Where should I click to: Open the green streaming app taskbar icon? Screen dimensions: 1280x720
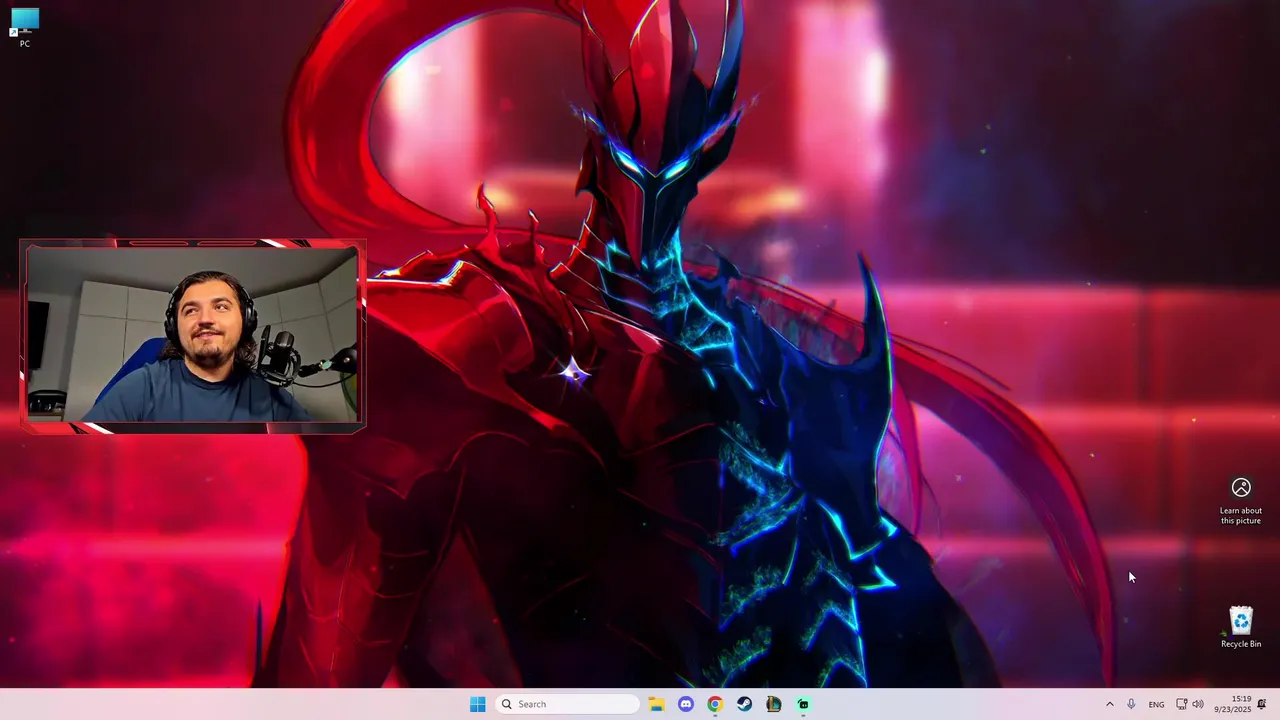click(x=803, y=704)
